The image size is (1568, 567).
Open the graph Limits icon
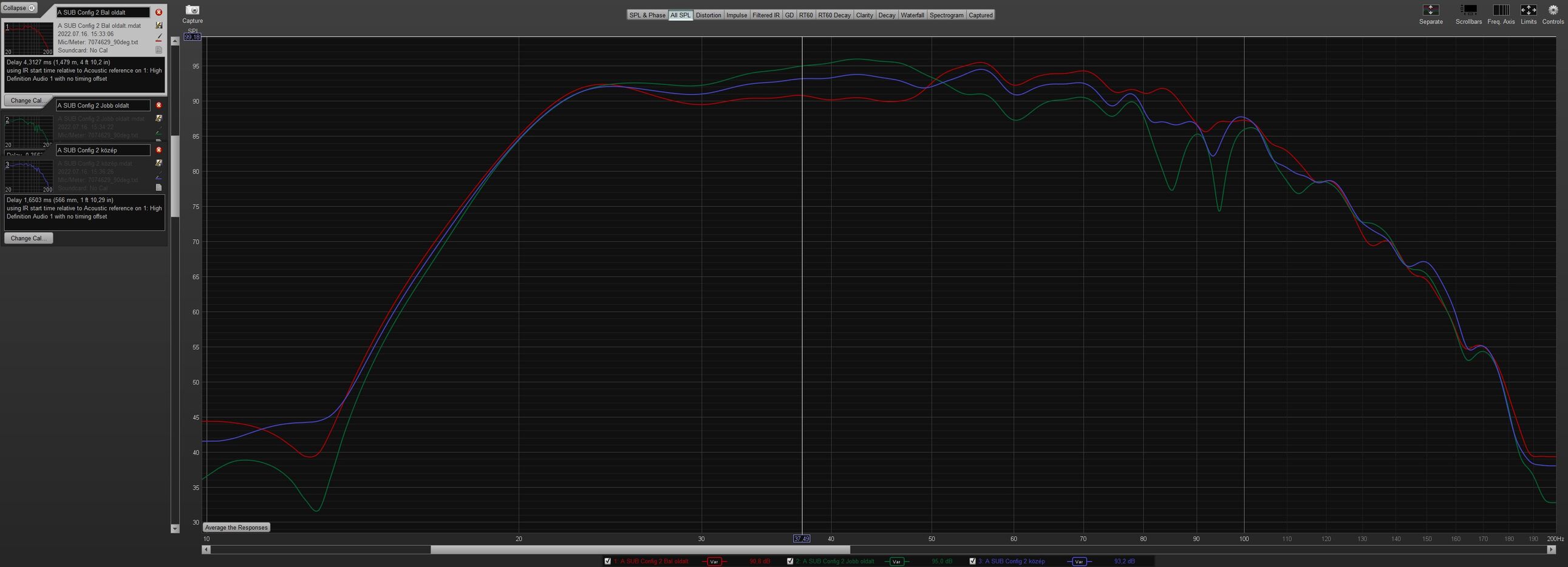point(1529,10)
